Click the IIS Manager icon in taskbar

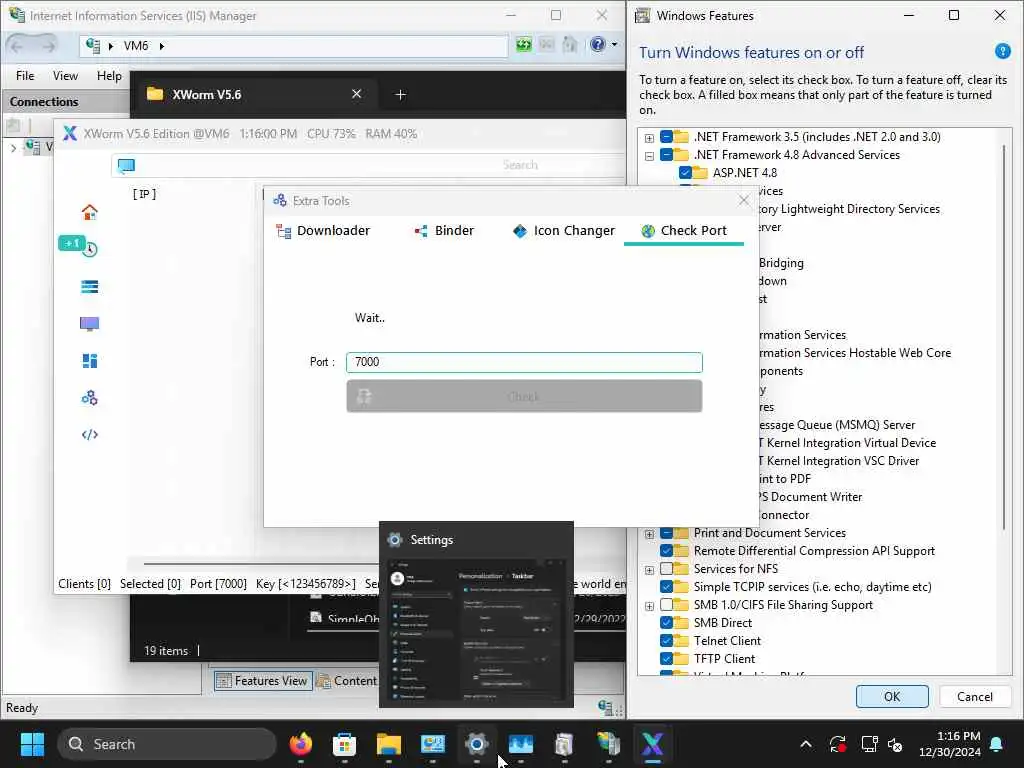tap(609, 744)
